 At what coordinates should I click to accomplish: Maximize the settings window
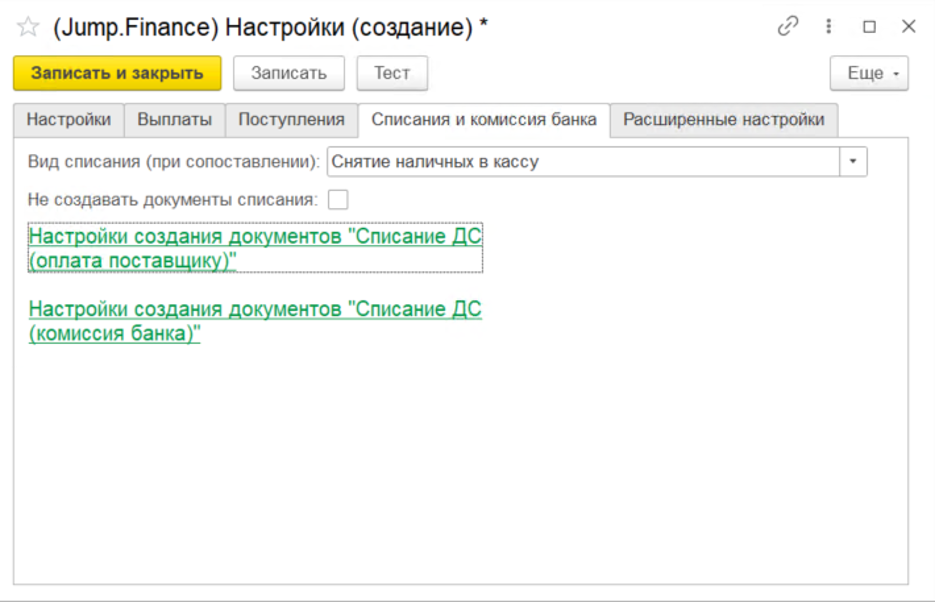click(x=869, y=27)
